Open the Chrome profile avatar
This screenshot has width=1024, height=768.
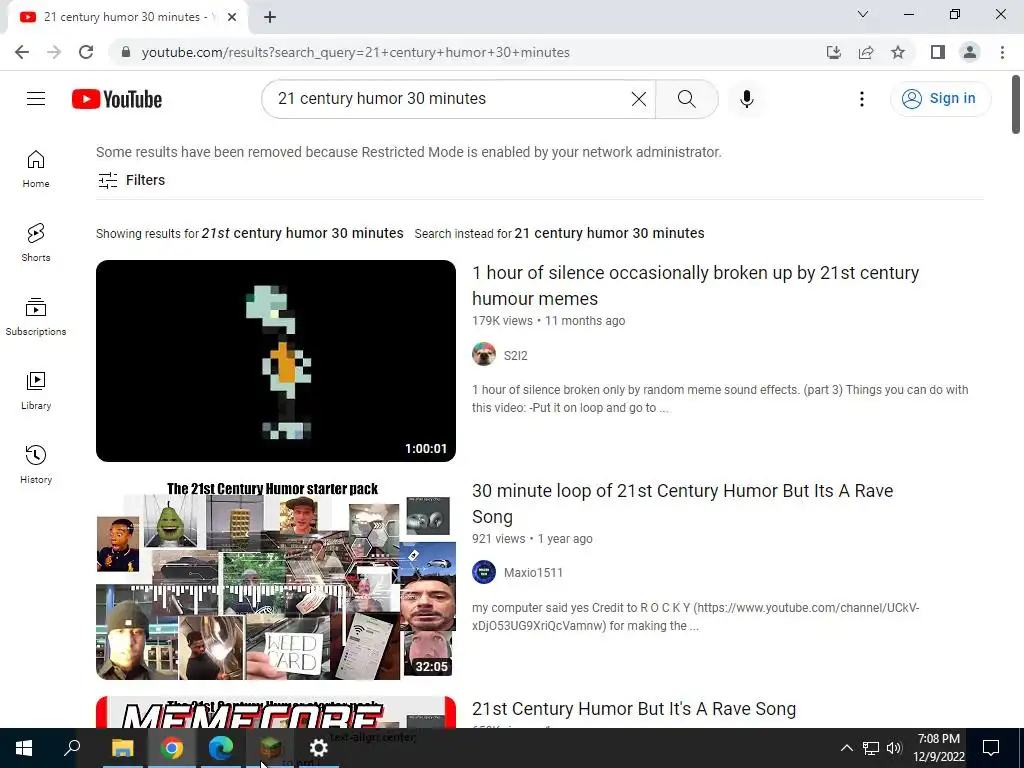[x=970, y=52]
